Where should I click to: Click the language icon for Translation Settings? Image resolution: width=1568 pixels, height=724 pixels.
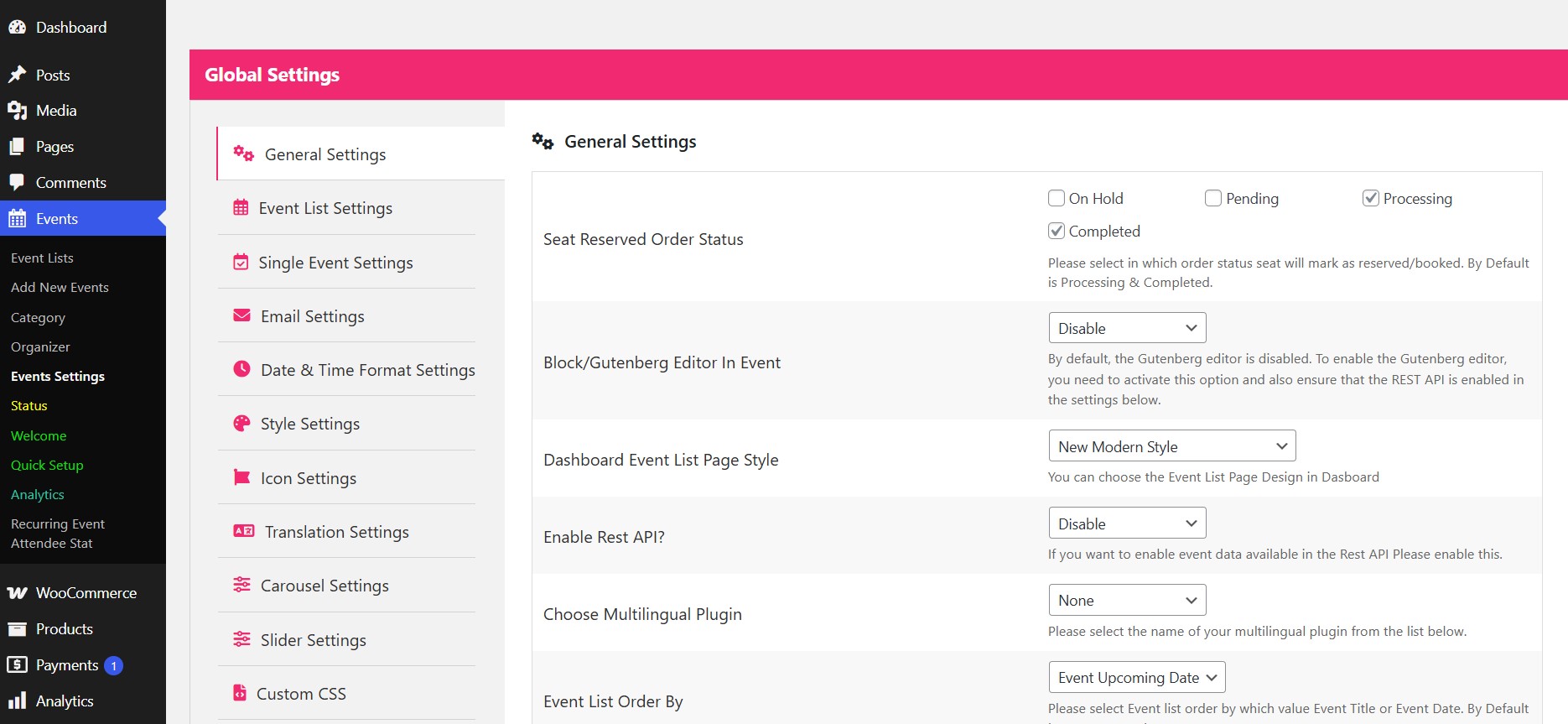[x=243, y=531]
